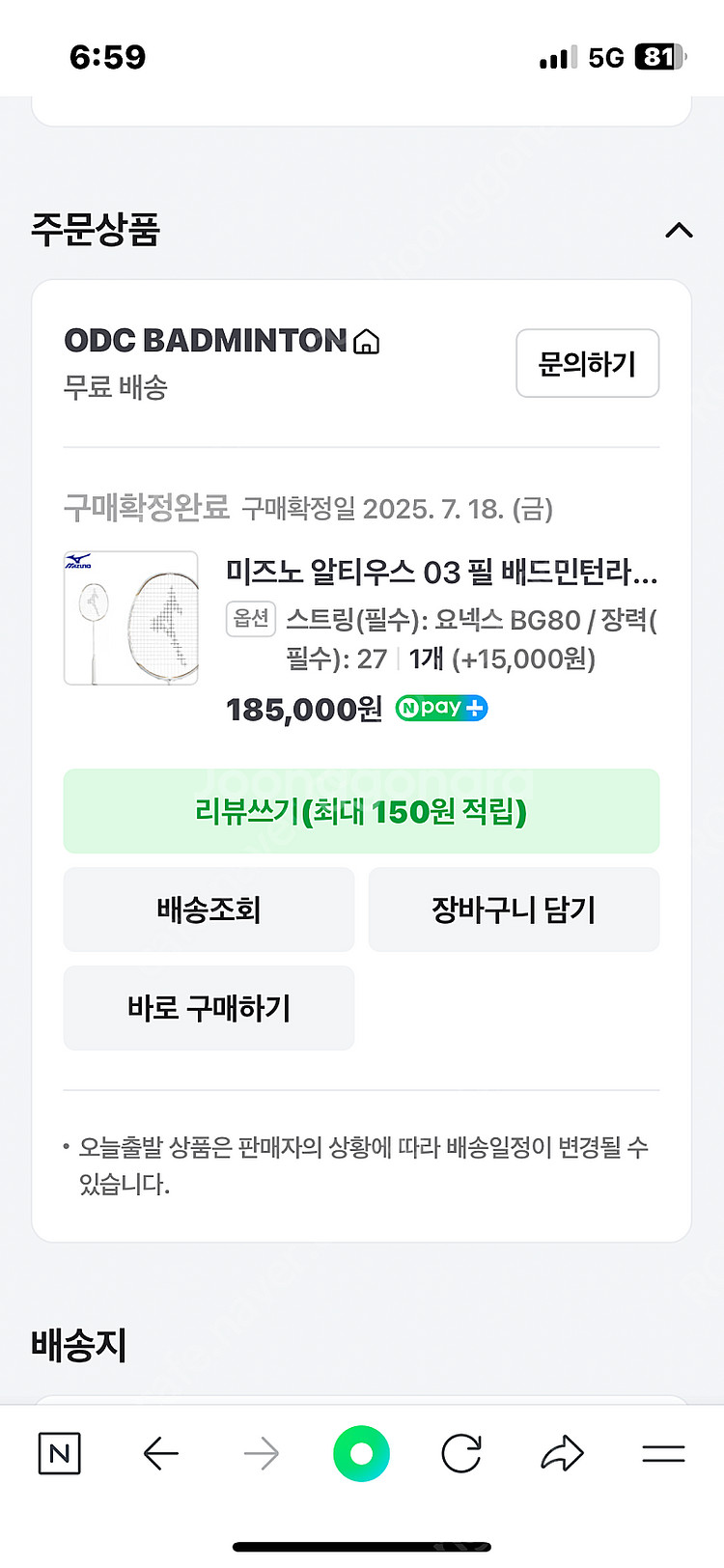
Task: Tap the 미즈노 알티우스 03 product title
Action: (x=441, y=572)
